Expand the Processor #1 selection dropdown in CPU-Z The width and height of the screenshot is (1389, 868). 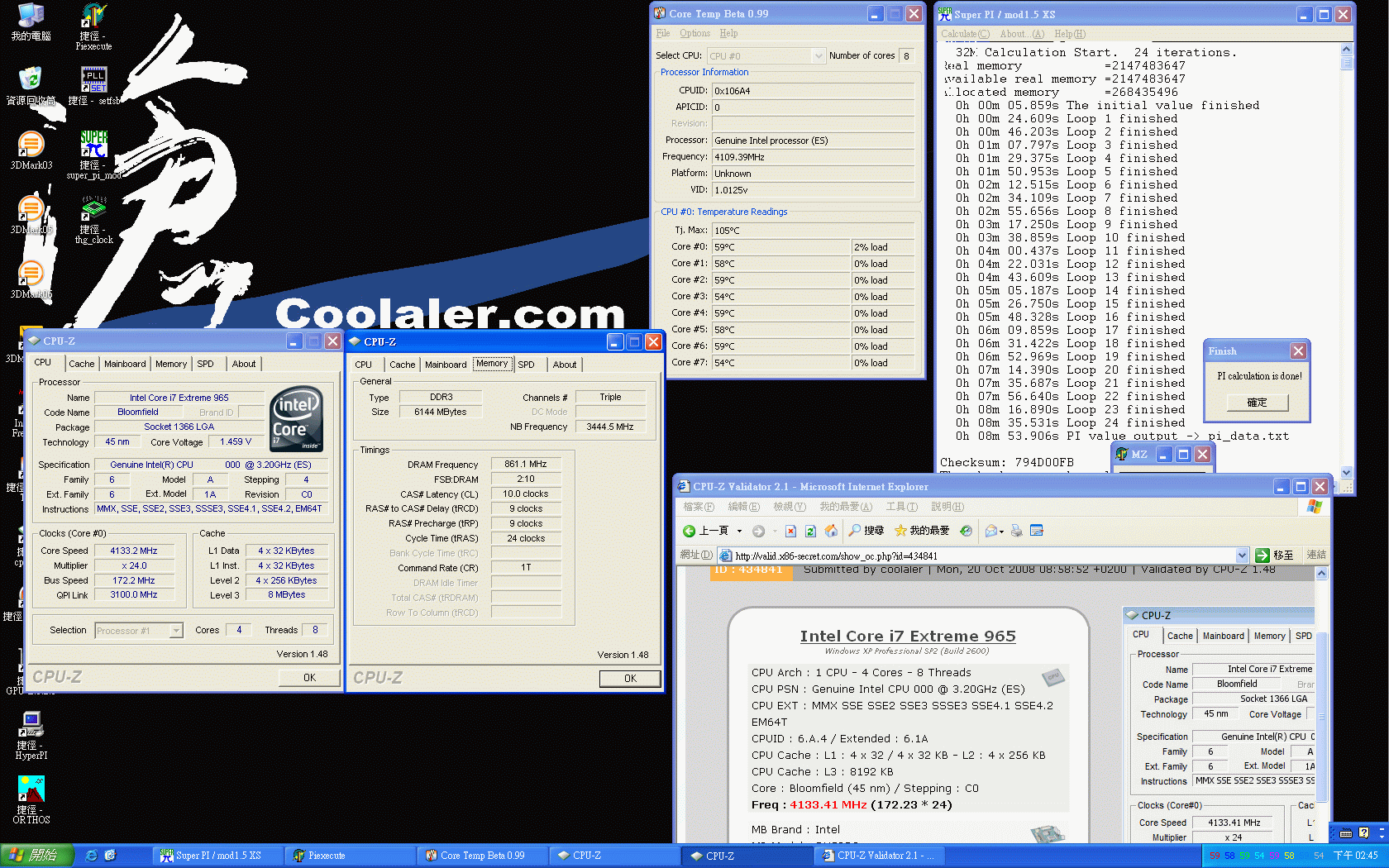point(176,631)
